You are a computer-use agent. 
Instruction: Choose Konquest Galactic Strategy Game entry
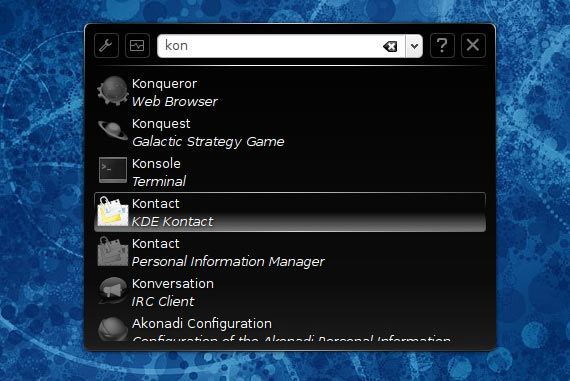pos(290,132)
